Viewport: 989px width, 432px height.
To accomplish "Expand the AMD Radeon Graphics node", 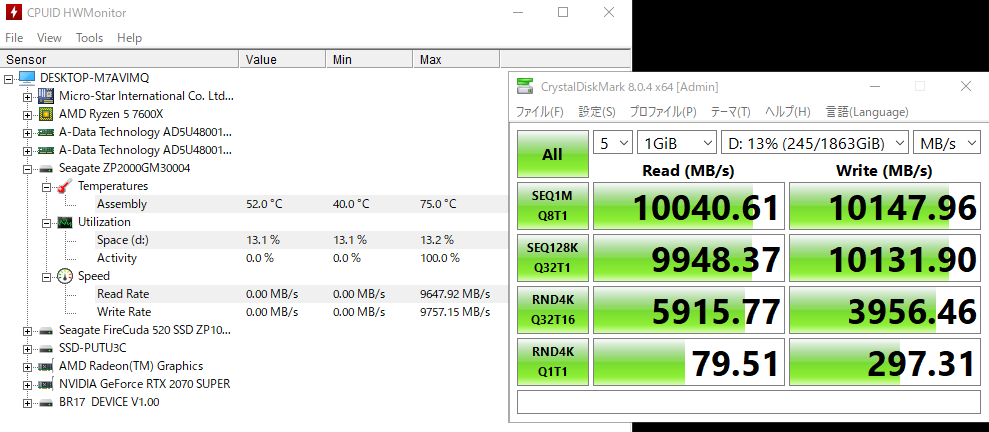I will coord(27,366).
